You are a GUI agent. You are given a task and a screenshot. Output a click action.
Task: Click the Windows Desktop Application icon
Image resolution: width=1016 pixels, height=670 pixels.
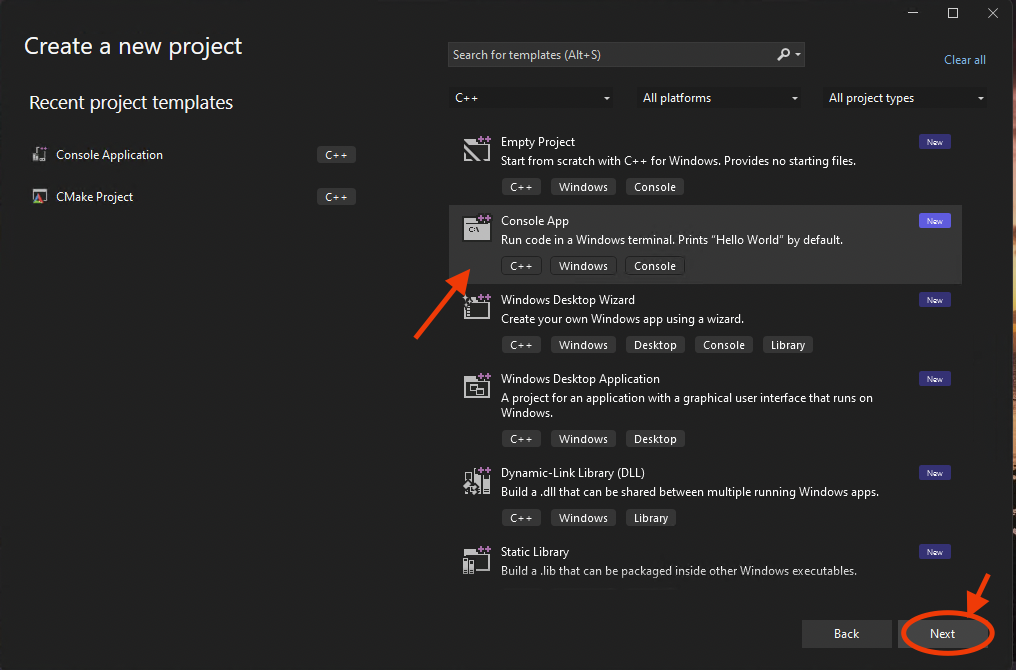point(477,385)
